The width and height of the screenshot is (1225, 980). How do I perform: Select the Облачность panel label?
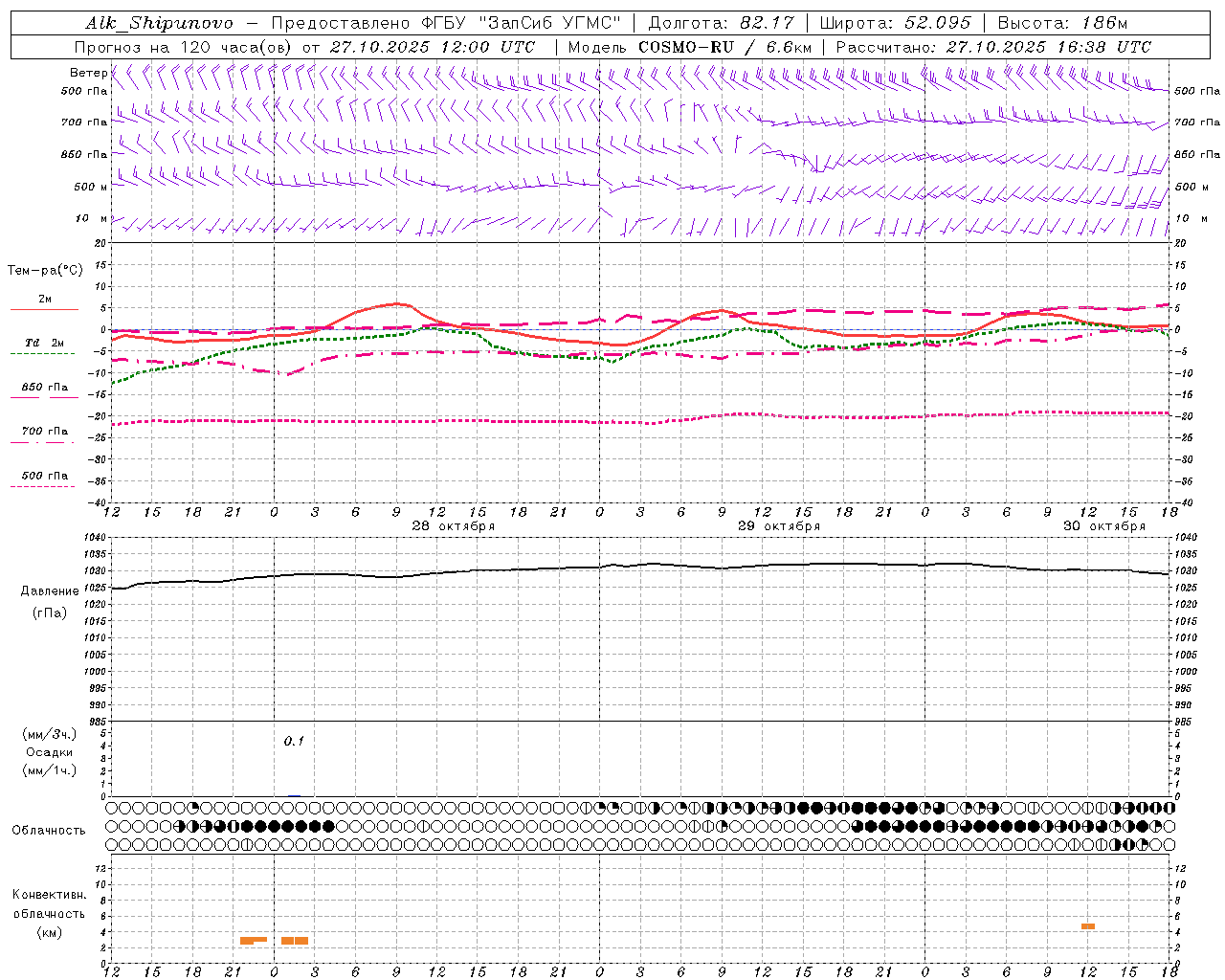point(49,831)
